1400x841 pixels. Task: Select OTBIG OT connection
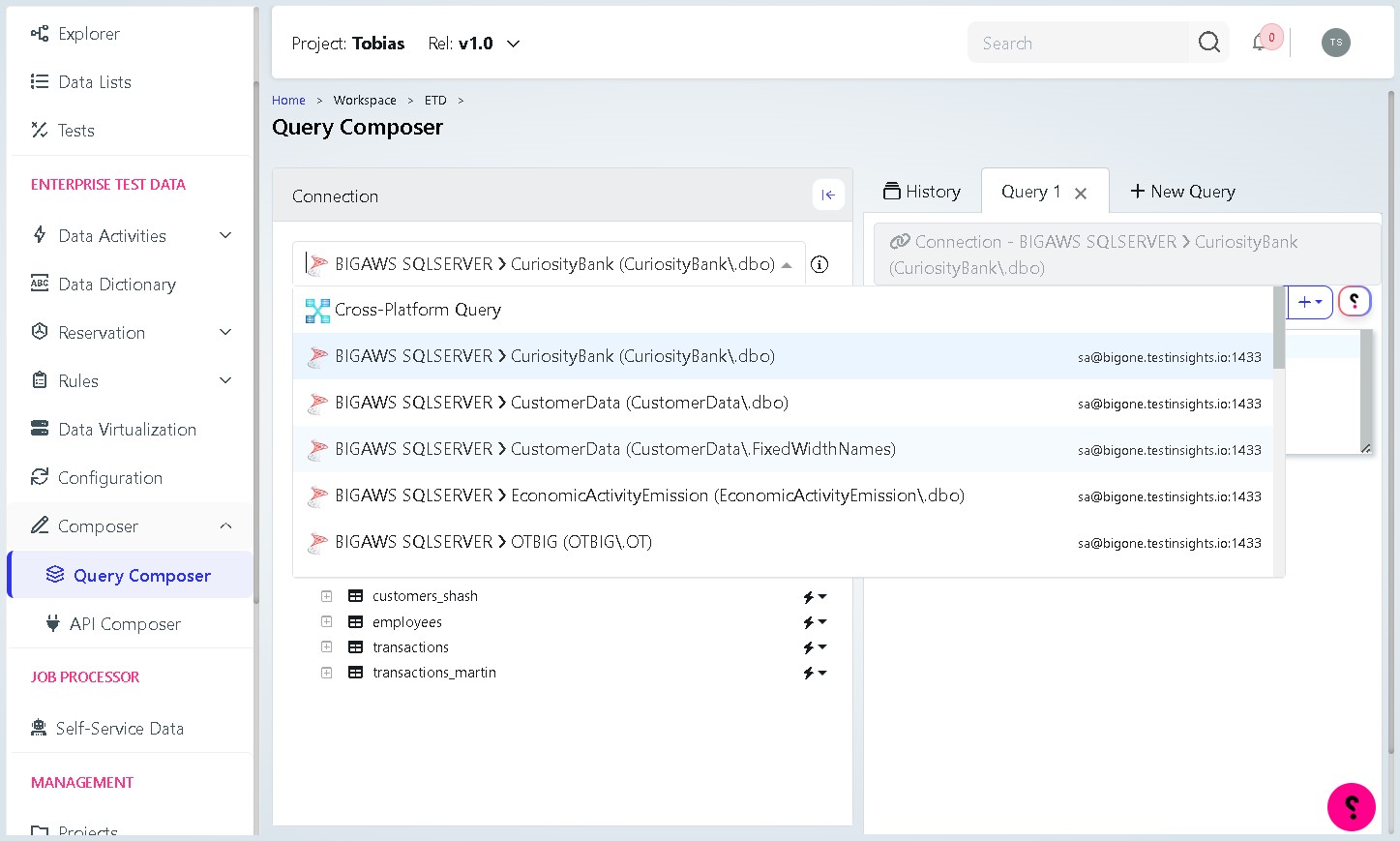(x=783, y=542)
